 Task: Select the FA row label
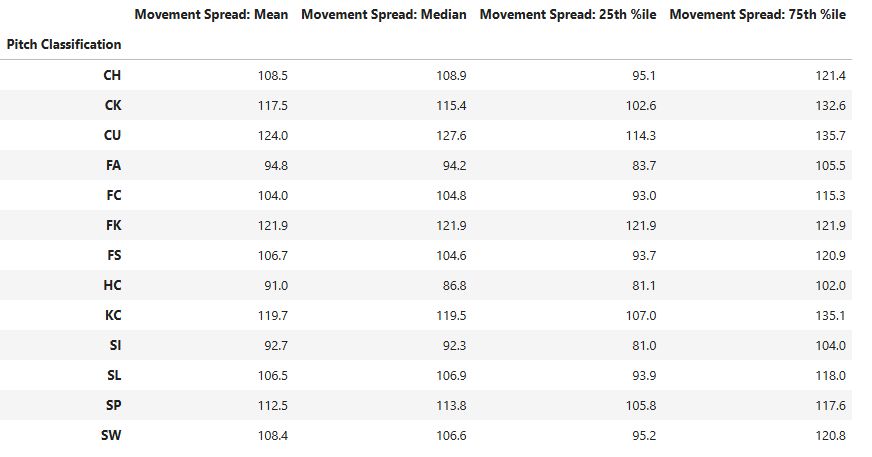click(x=113, y=165)
